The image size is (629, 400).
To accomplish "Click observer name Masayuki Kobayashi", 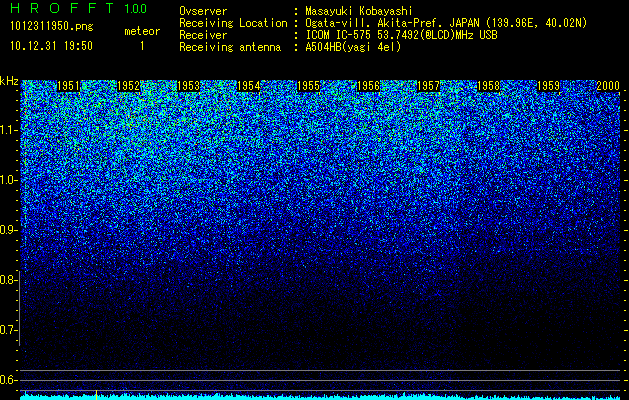I will coord(359,11).
